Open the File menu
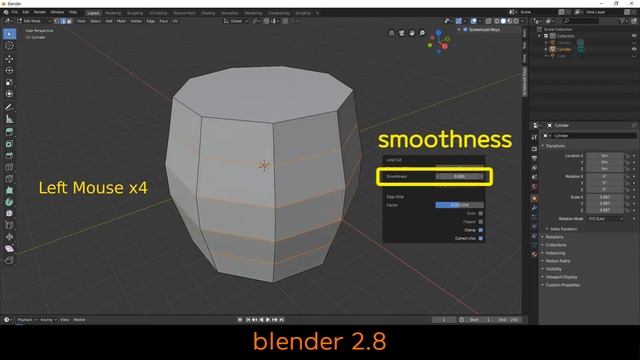Screen dimensions: 640x360 15,13
